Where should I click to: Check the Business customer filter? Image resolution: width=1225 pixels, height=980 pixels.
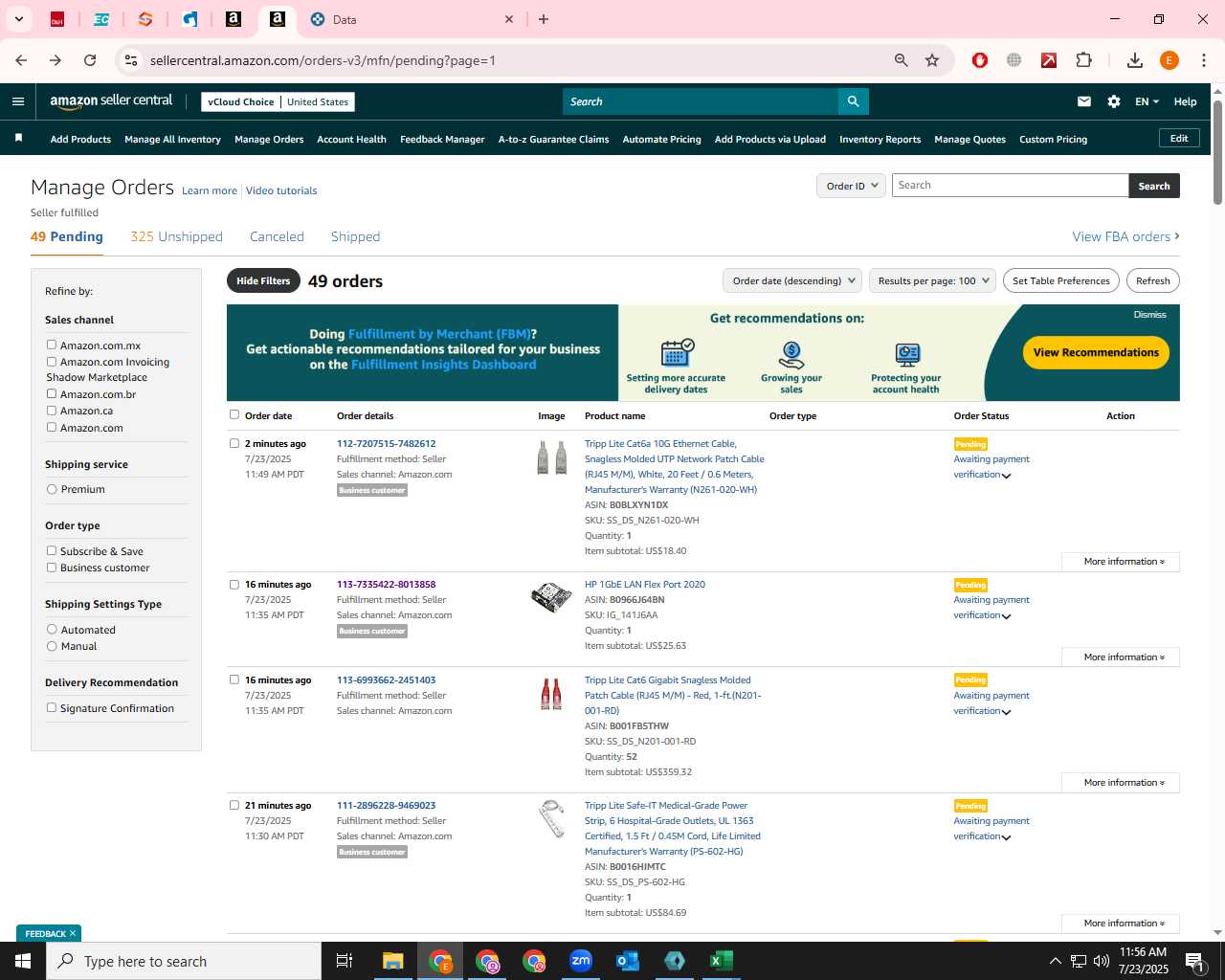(x=52, y=567)
